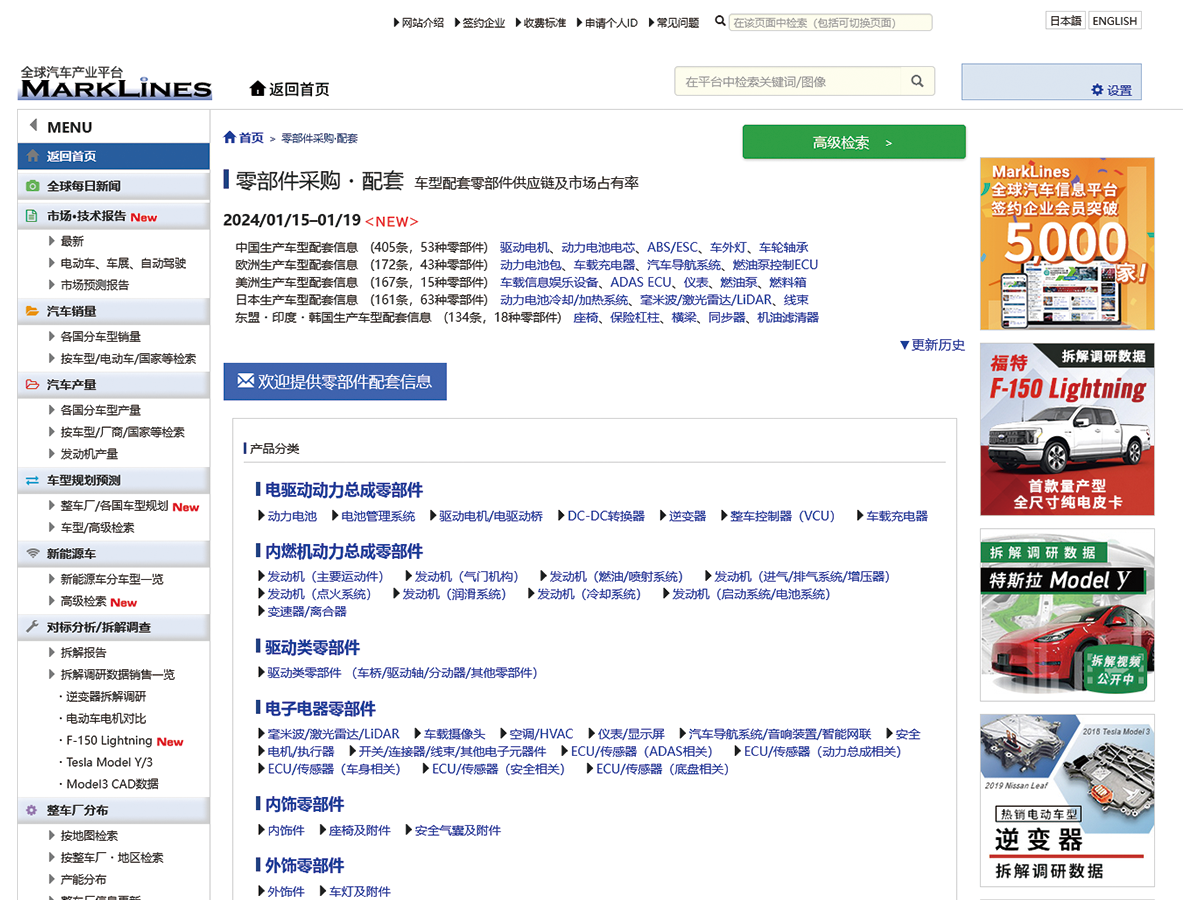Open 车载充电器 under 电驱动动力总成零部件

tap(897, 516)
